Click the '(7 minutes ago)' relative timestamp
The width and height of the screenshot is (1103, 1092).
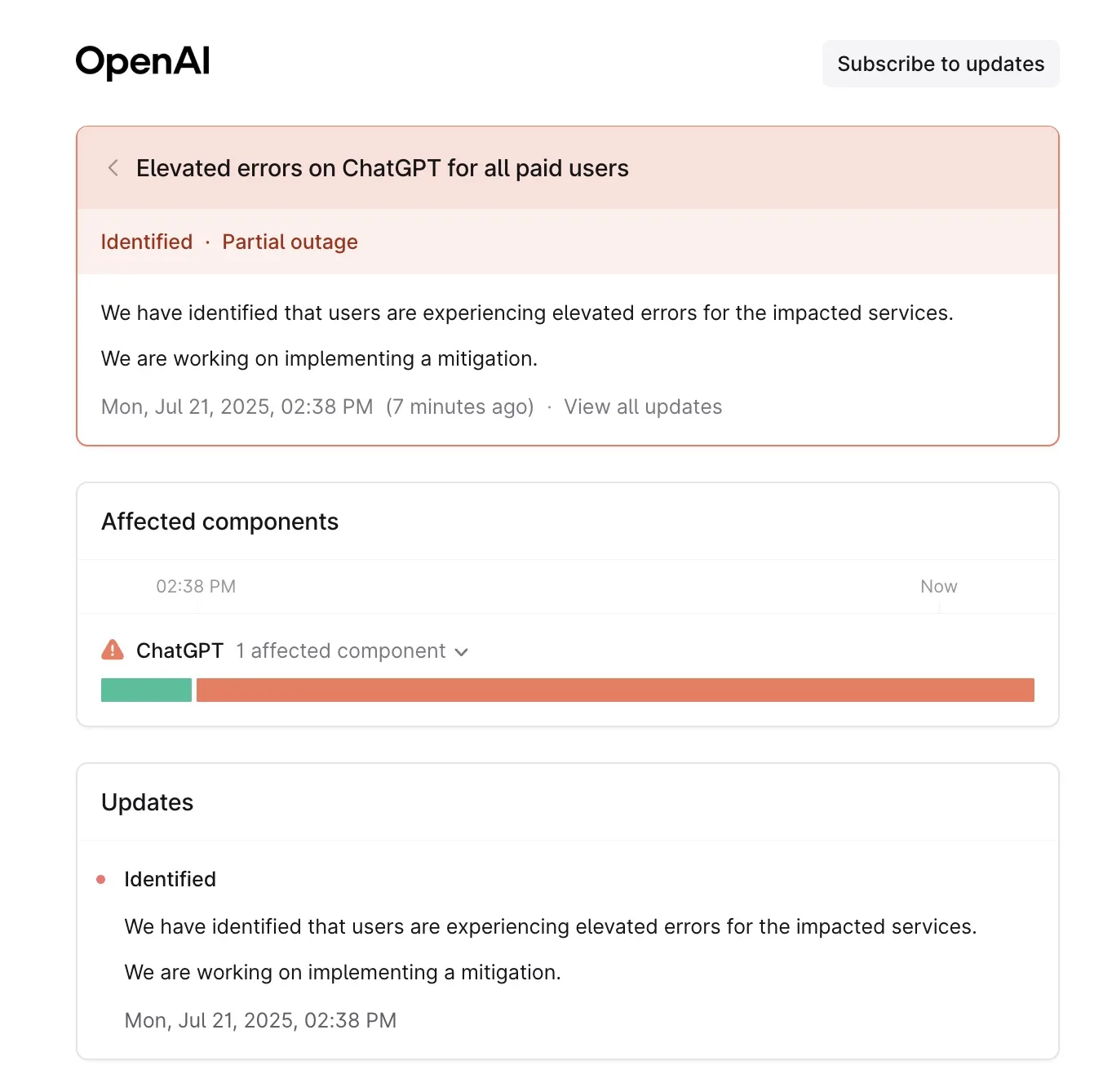(460, 407)
